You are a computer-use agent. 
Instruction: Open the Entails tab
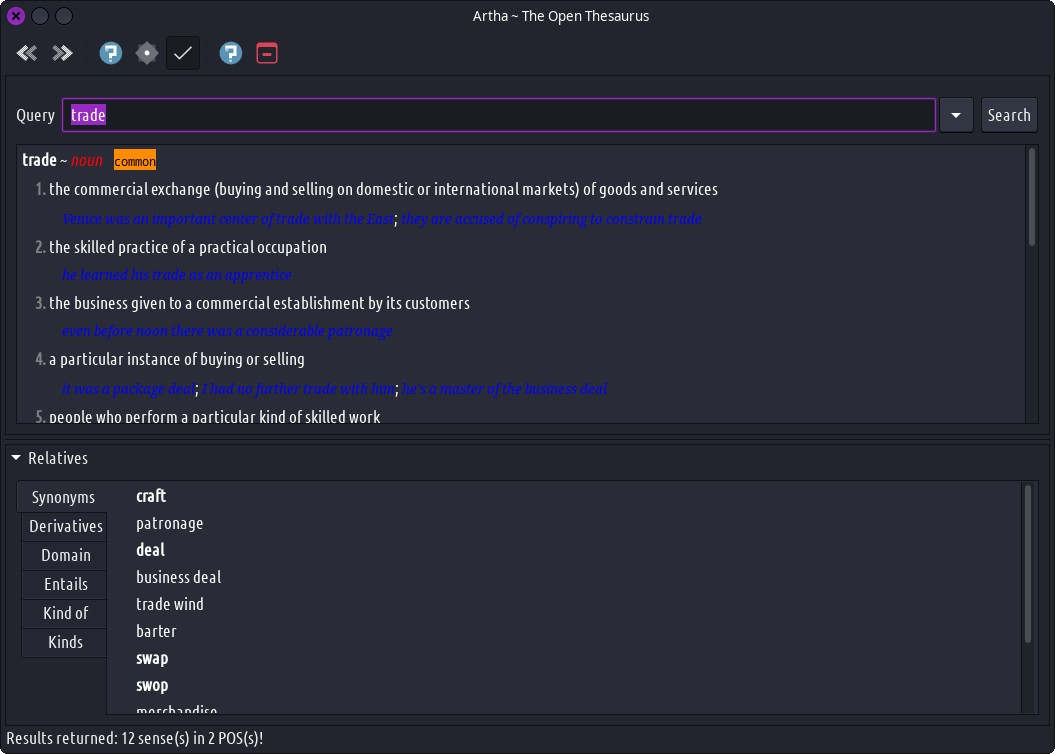66,584
